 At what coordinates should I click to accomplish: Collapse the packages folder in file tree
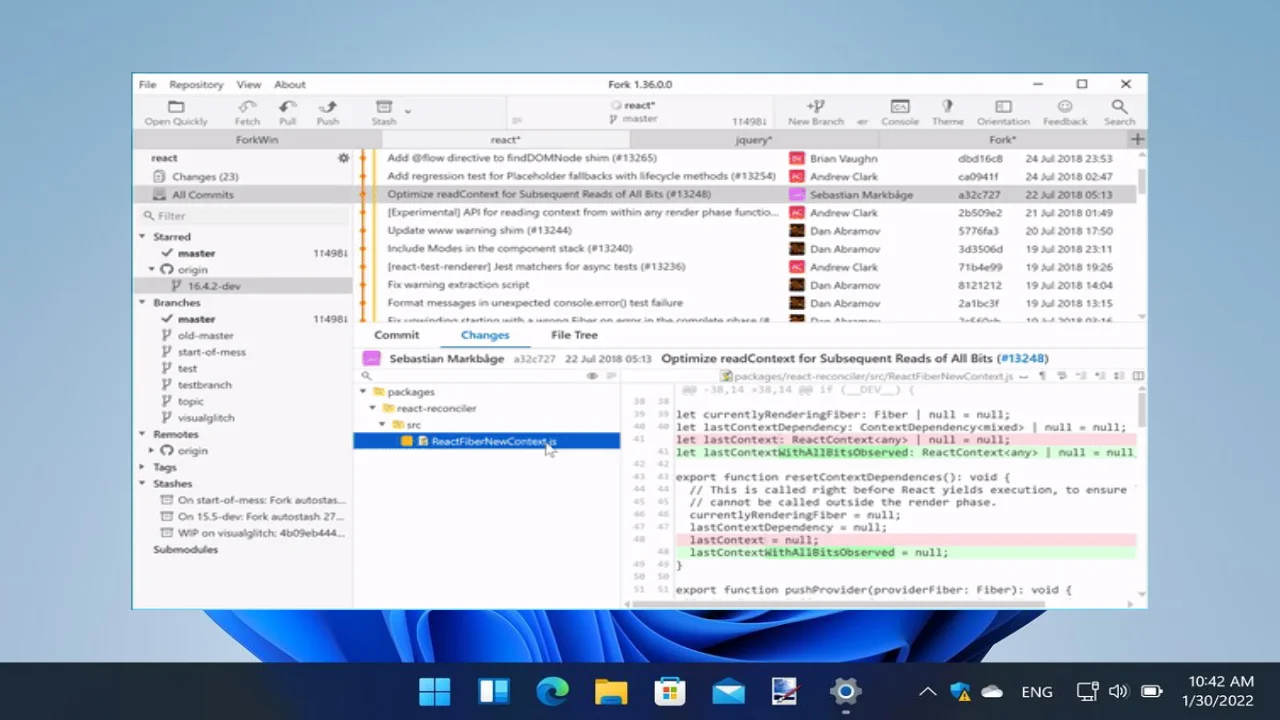point(364,392)
